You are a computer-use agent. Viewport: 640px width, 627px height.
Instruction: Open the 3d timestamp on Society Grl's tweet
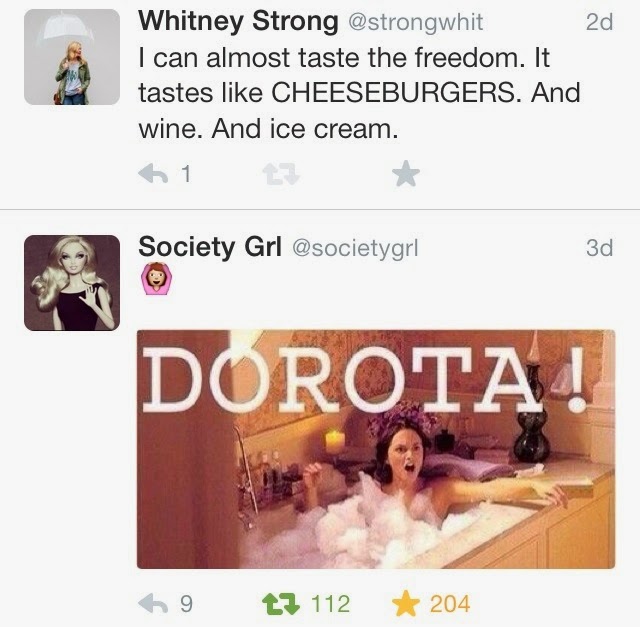point(599,248)
